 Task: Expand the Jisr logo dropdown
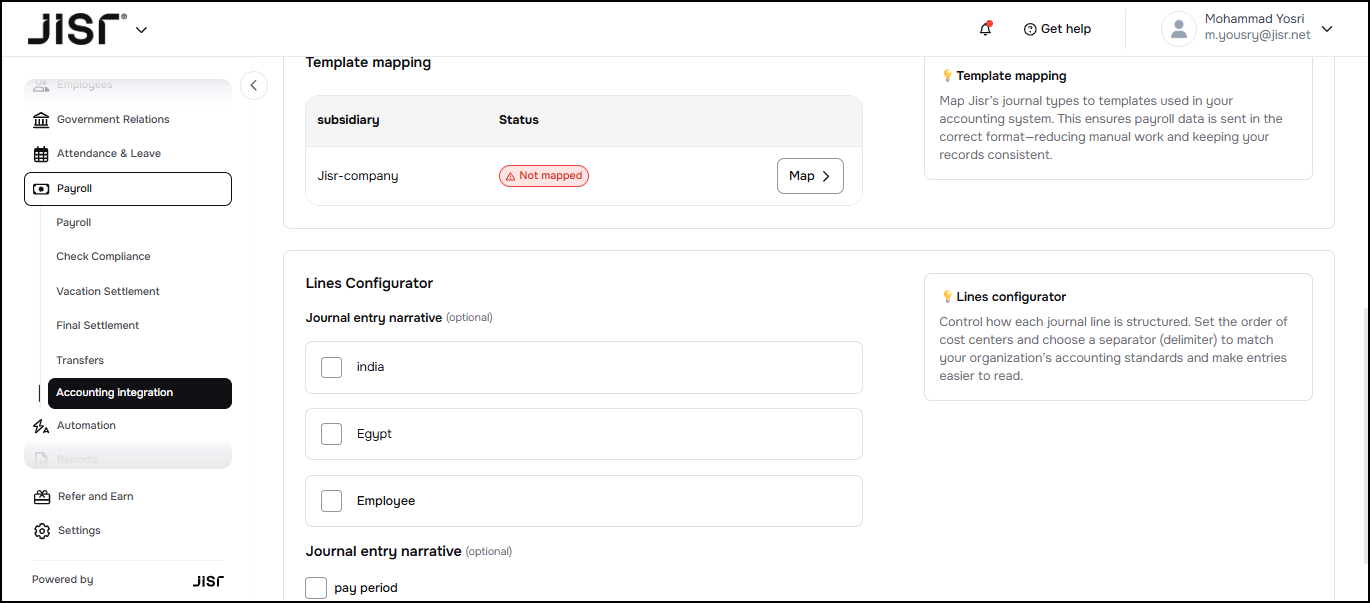point(141,30)
